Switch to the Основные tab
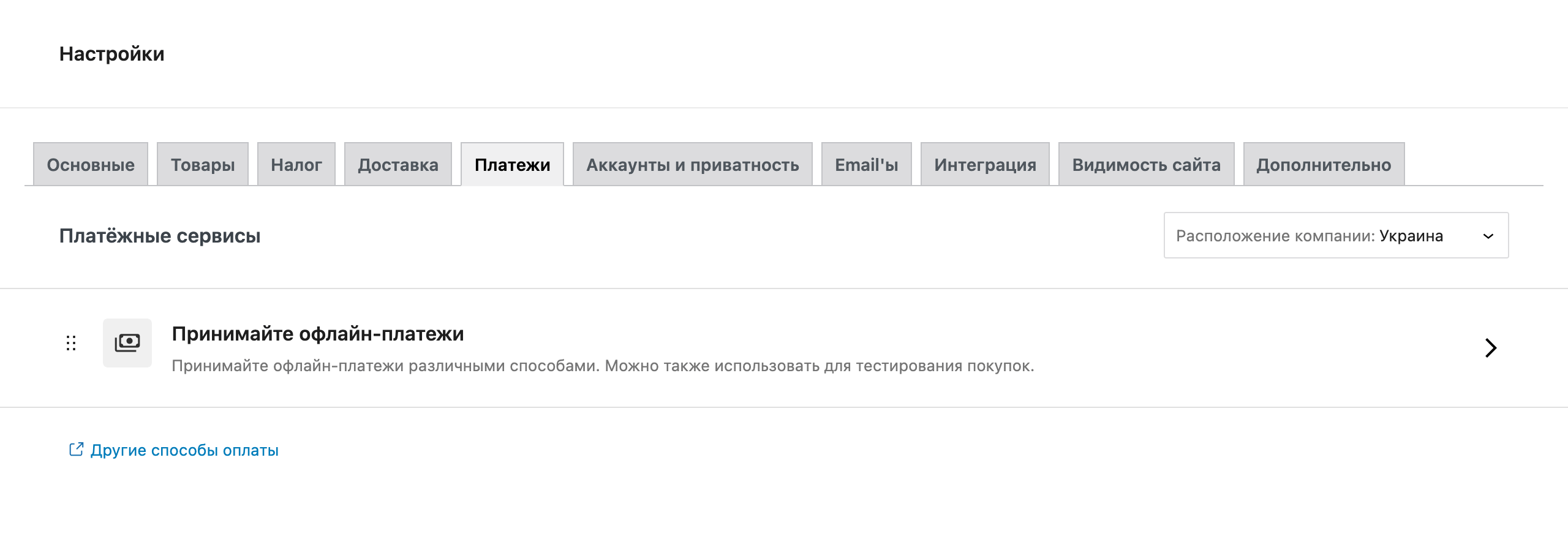The image size is (1568, 539). click(x=91, y=165)
